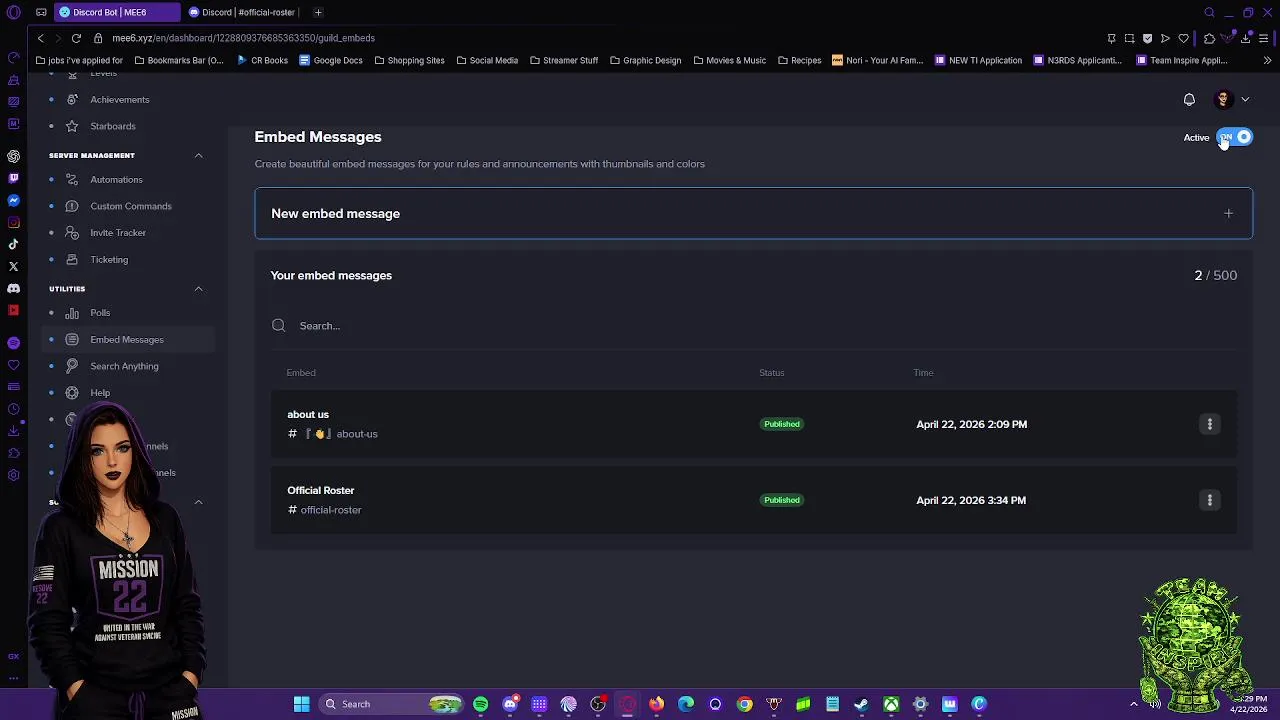Open Starboards in the sidebar
The width and height of the screenshot is (1280, 720).
click(x=112, y=126)
